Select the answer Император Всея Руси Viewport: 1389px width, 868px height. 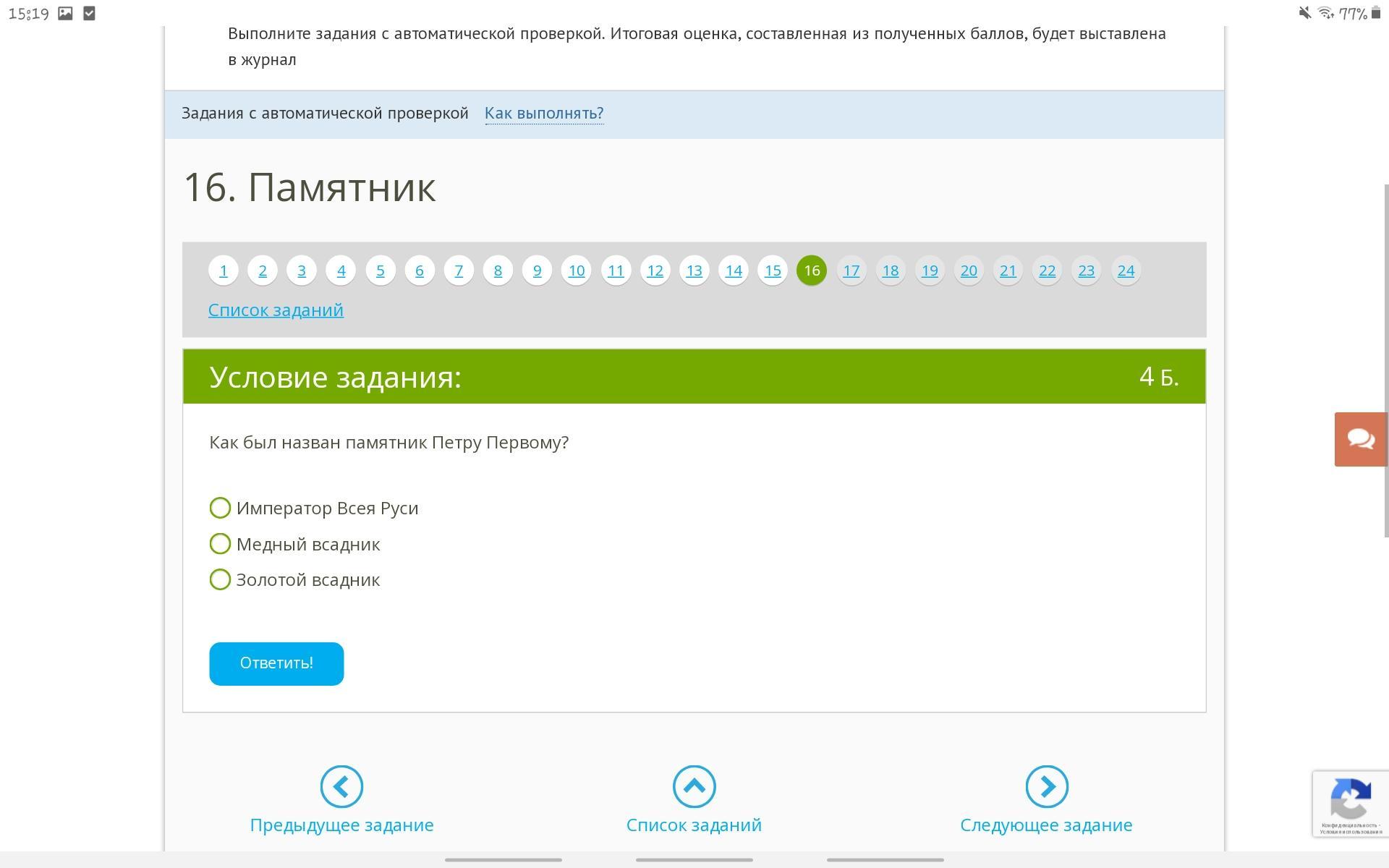[x=220, y=508]
